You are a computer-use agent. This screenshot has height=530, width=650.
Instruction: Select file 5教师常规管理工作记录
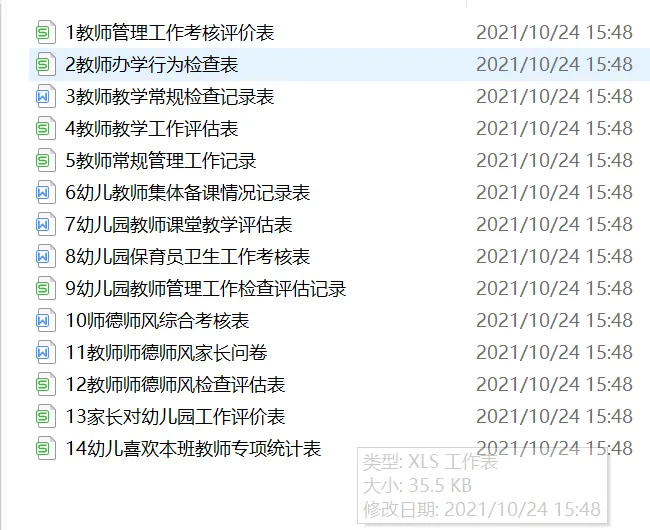339,160
